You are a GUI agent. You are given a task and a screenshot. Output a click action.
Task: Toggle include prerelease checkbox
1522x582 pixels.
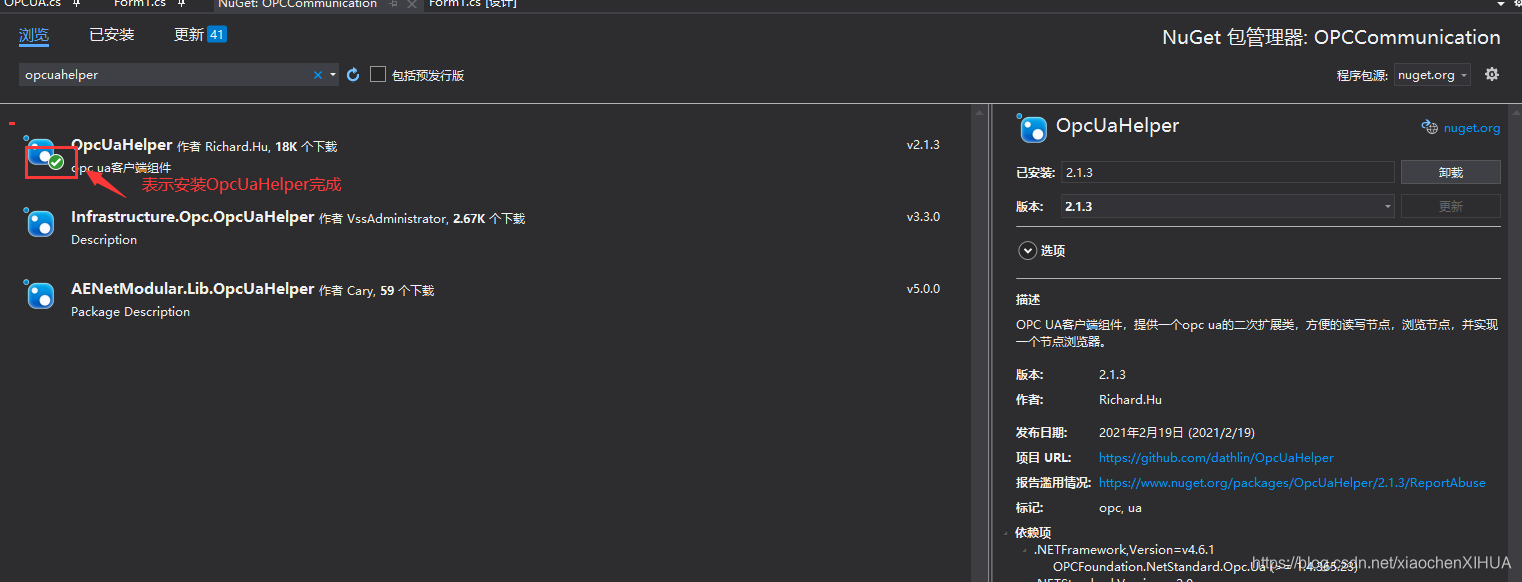point(378,74)
